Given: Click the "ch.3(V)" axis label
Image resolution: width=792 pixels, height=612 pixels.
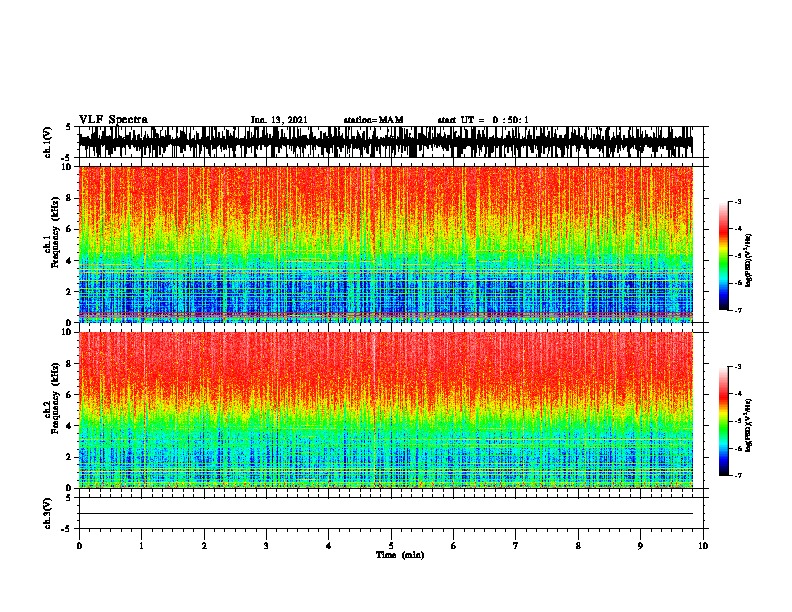Looking at the screenshot, I should click(47, 514).
